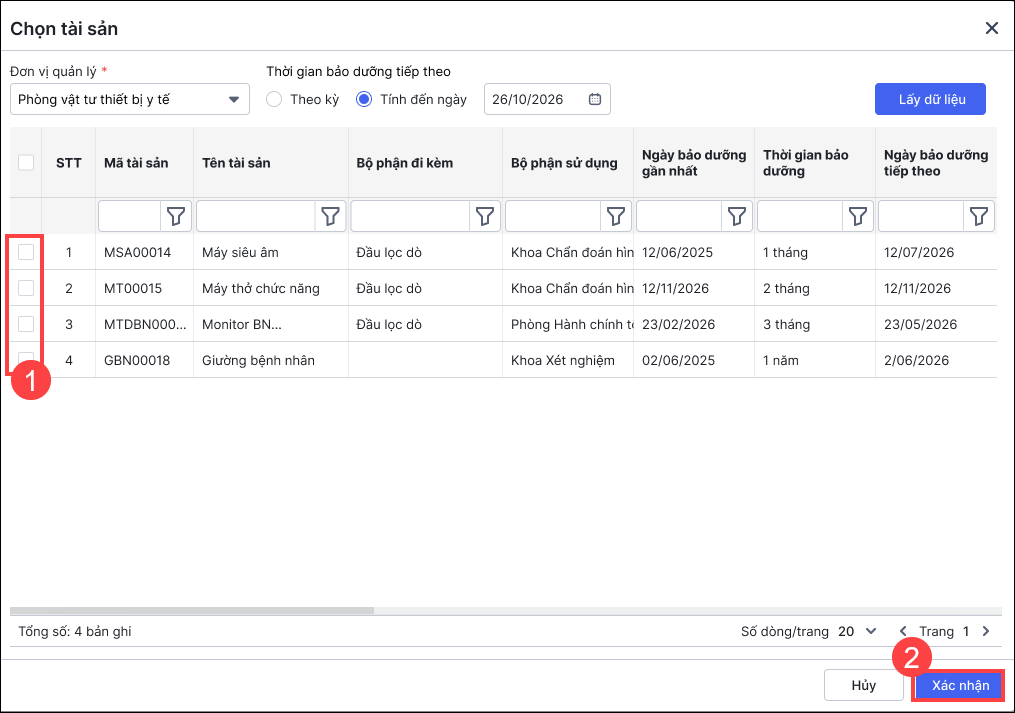Screen dimensions: 1015x713
Task: Open calendar picker in date field
Action: click(595, 99)
